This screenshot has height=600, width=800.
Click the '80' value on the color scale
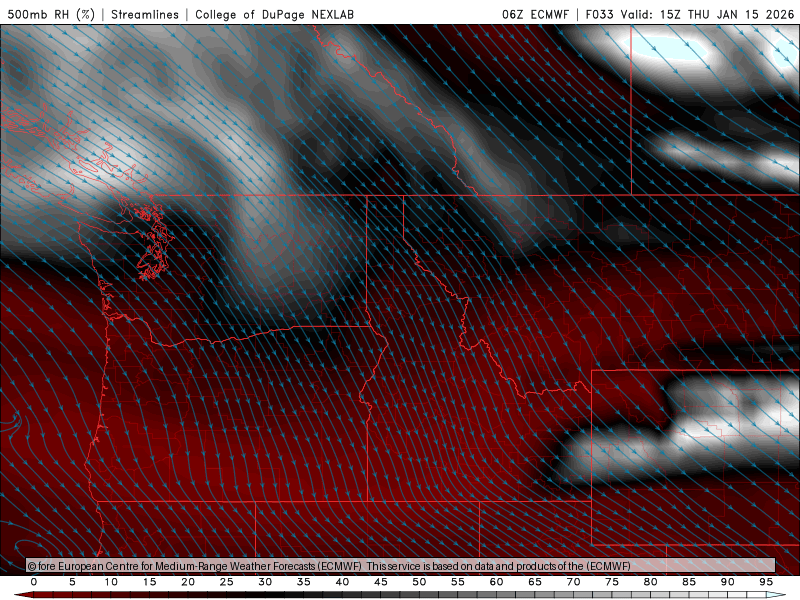(651, 582)
